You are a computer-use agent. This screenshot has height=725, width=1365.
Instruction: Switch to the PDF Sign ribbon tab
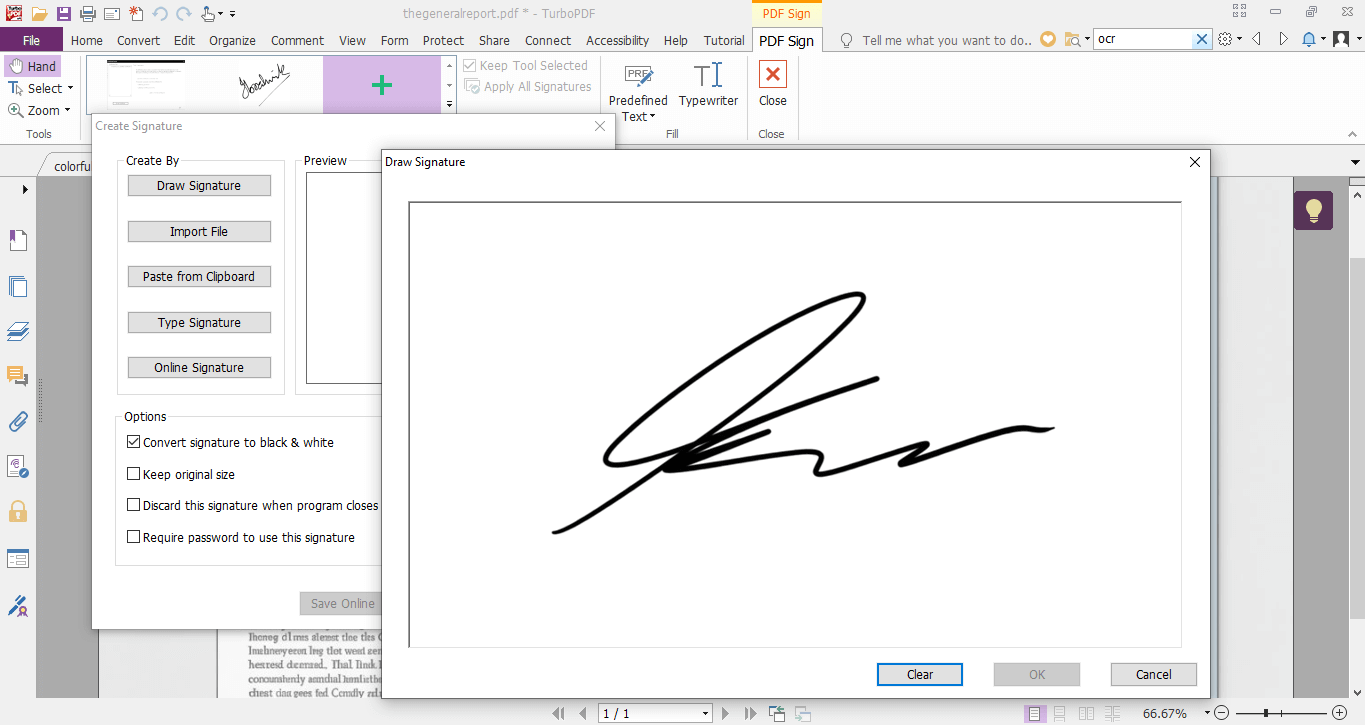(x=786, y=41)
